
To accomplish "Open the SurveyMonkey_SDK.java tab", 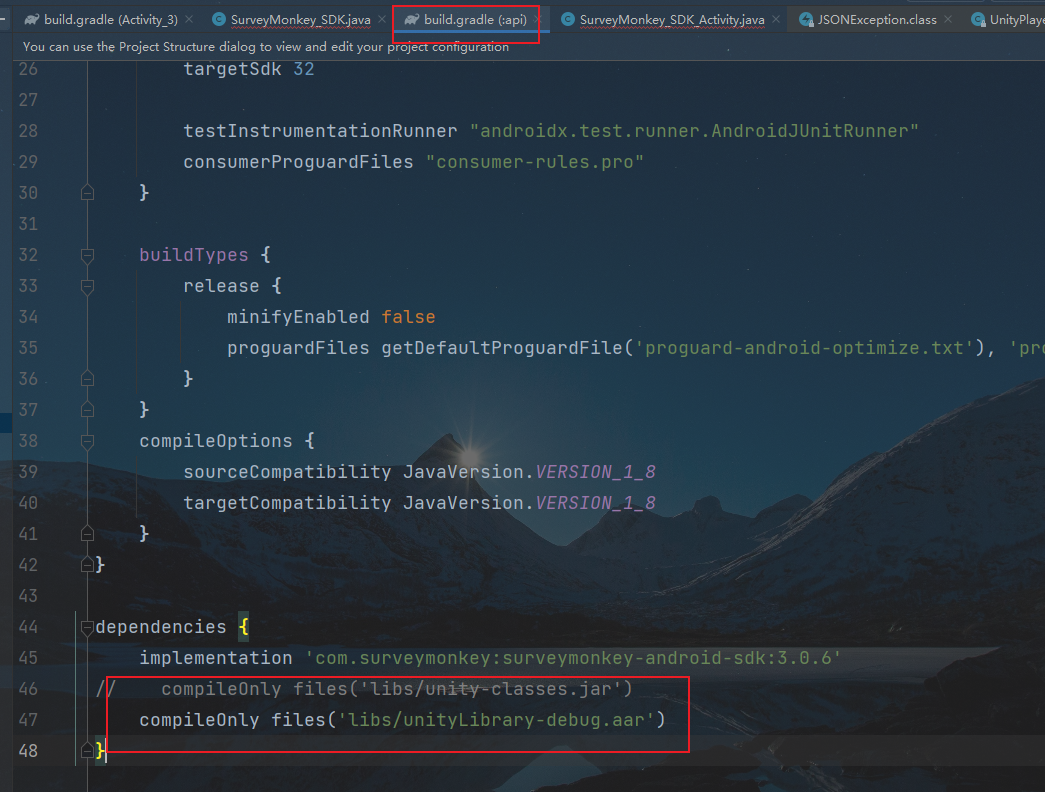I will point(300,20).
